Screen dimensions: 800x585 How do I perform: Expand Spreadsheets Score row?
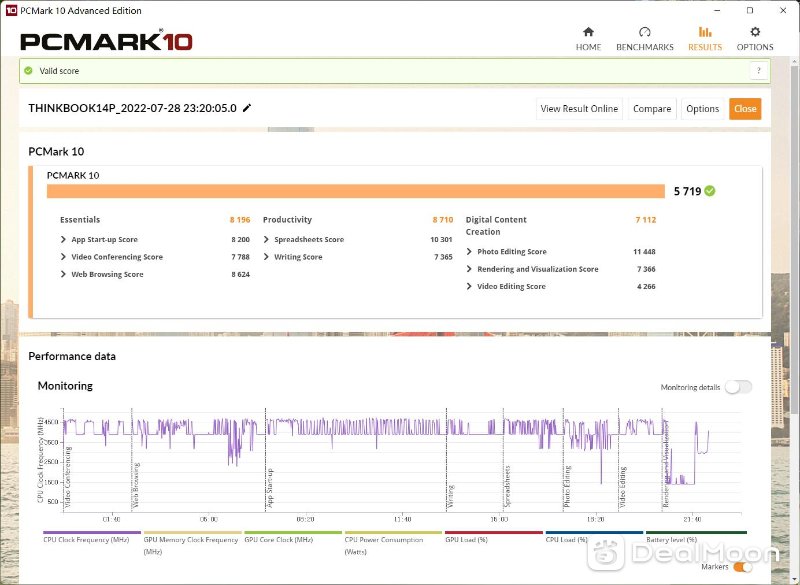tap(266, 239)
